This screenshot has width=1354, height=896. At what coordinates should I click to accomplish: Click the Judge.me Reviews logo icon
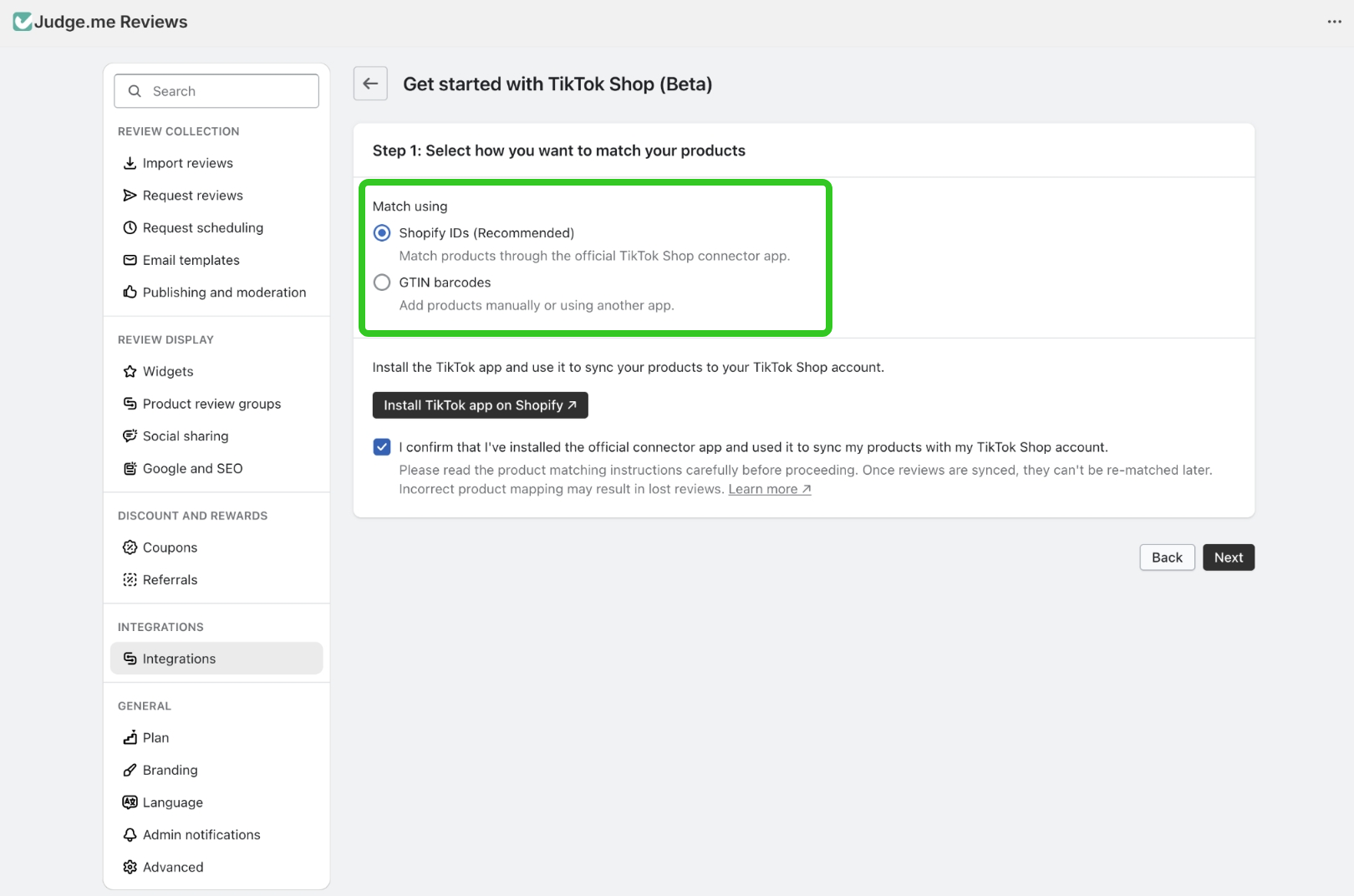point(23,22)
